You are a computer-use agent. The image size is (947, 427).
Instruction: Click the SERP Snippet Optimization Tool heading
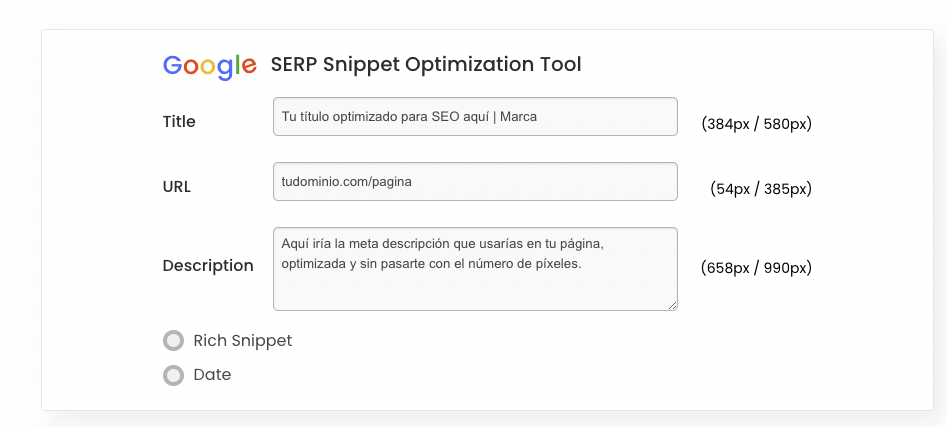click(426, 64)
